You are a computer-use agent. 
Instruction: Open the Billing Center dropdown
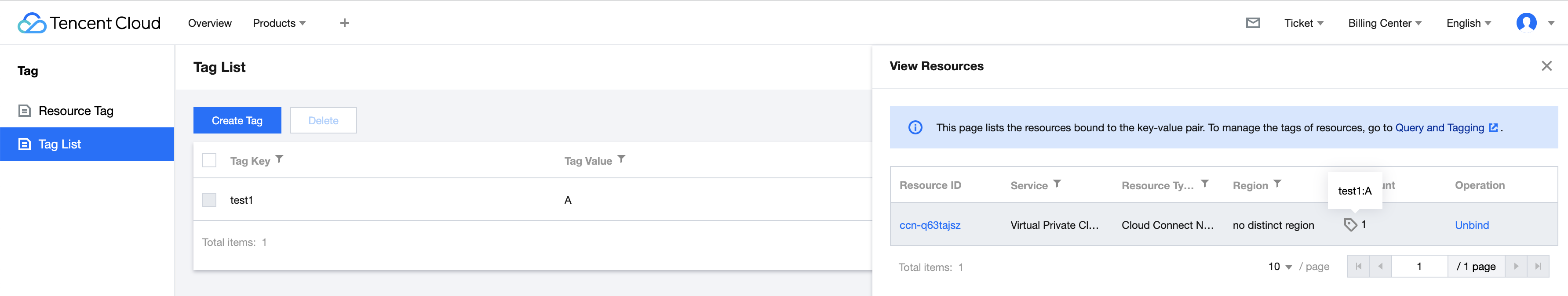pyautogui.click(x=1384, y=23)
